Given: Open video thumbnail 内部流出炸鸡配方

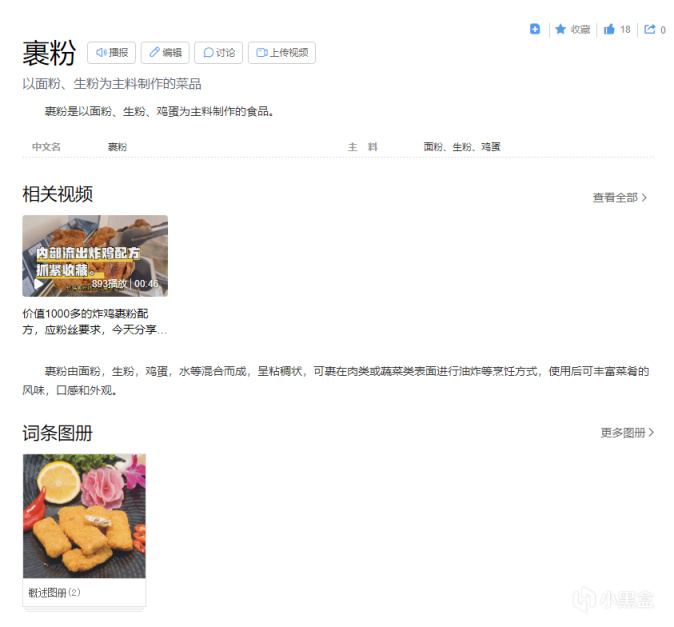Looking at the screenshot, I should (95, 256).
